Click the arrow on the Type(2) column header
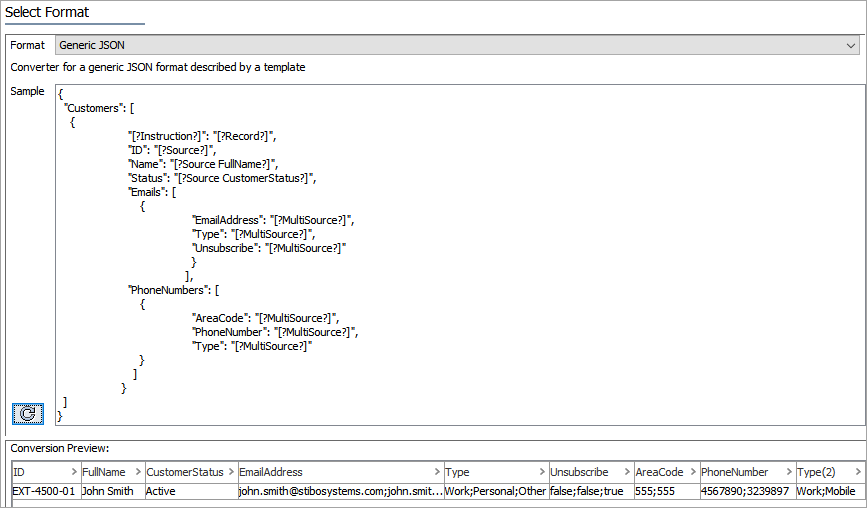 857,472
